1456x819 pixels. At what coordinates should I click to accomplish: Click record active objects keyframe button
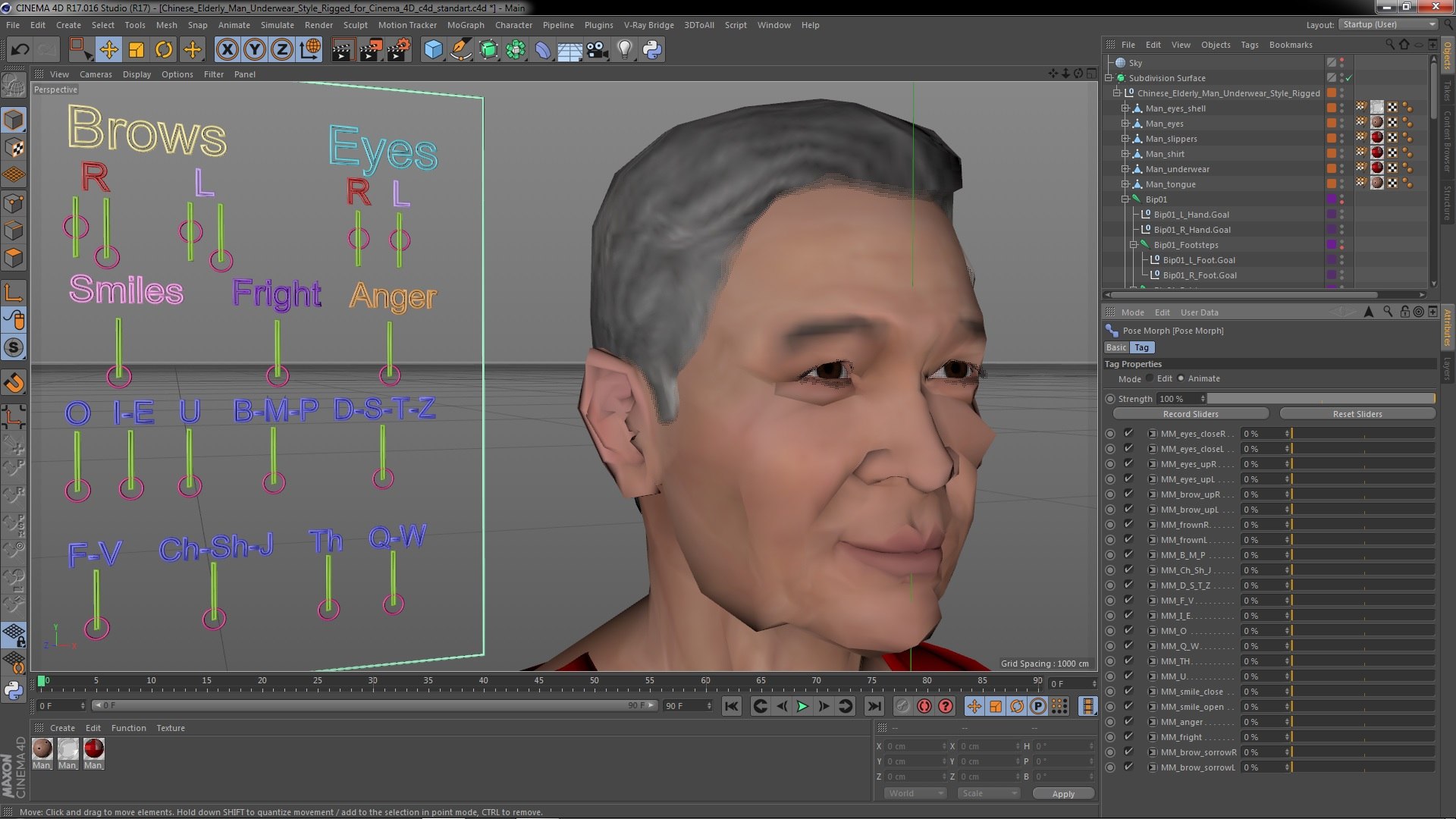tap(902, 706)
